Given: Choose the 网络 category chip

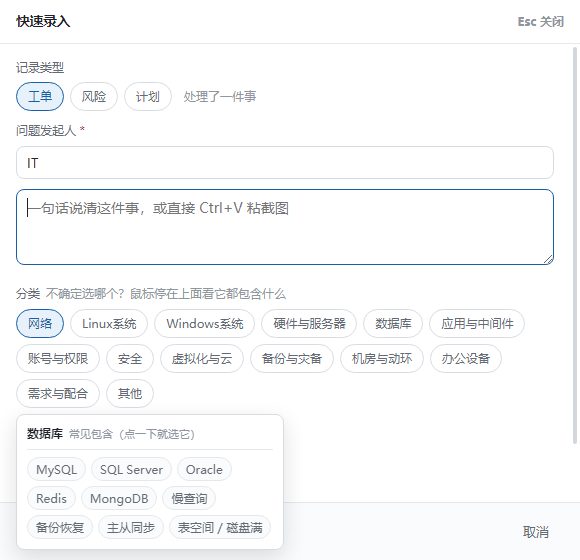Looking at the screenshot, I should click(40, 324).
